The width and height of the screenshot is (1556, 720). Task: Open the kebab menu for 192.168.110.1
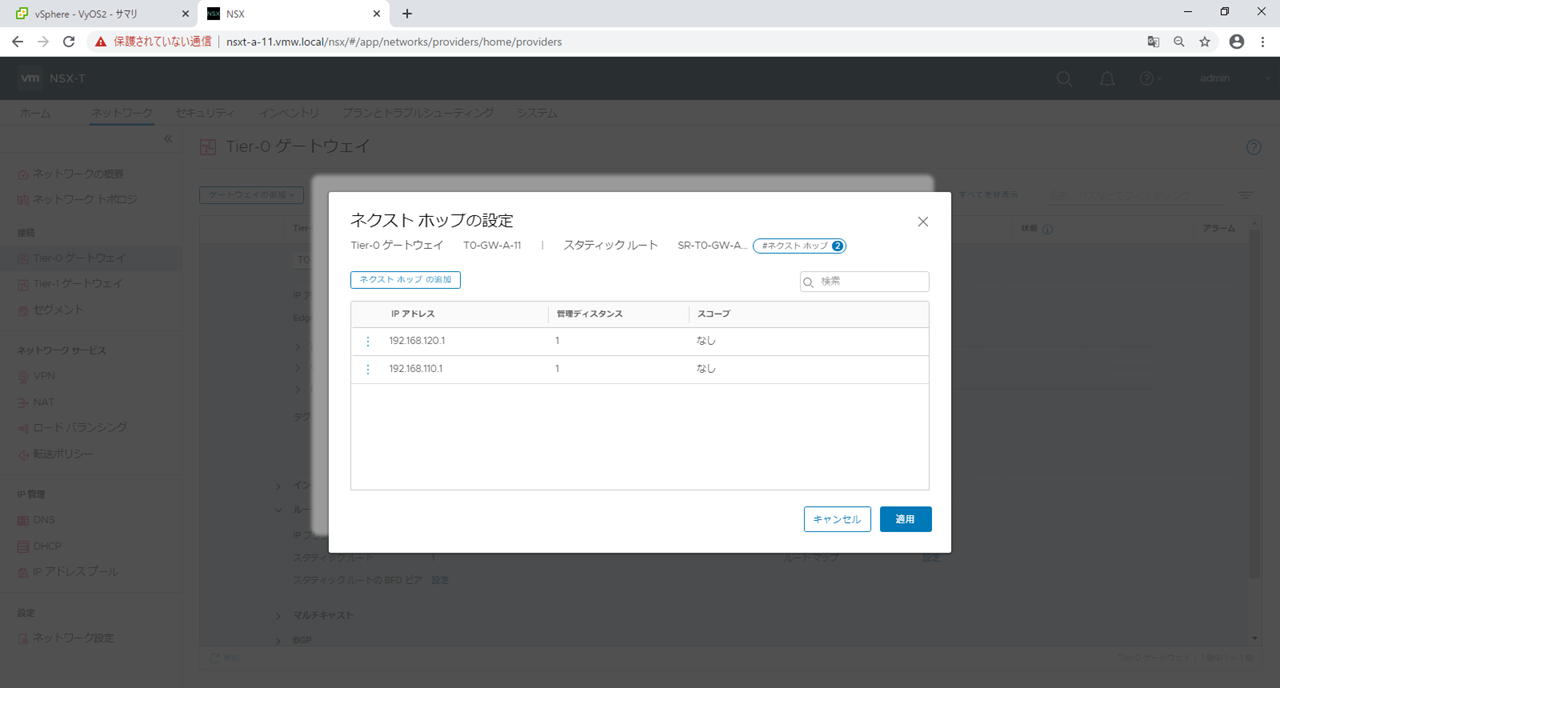(367, 369)
